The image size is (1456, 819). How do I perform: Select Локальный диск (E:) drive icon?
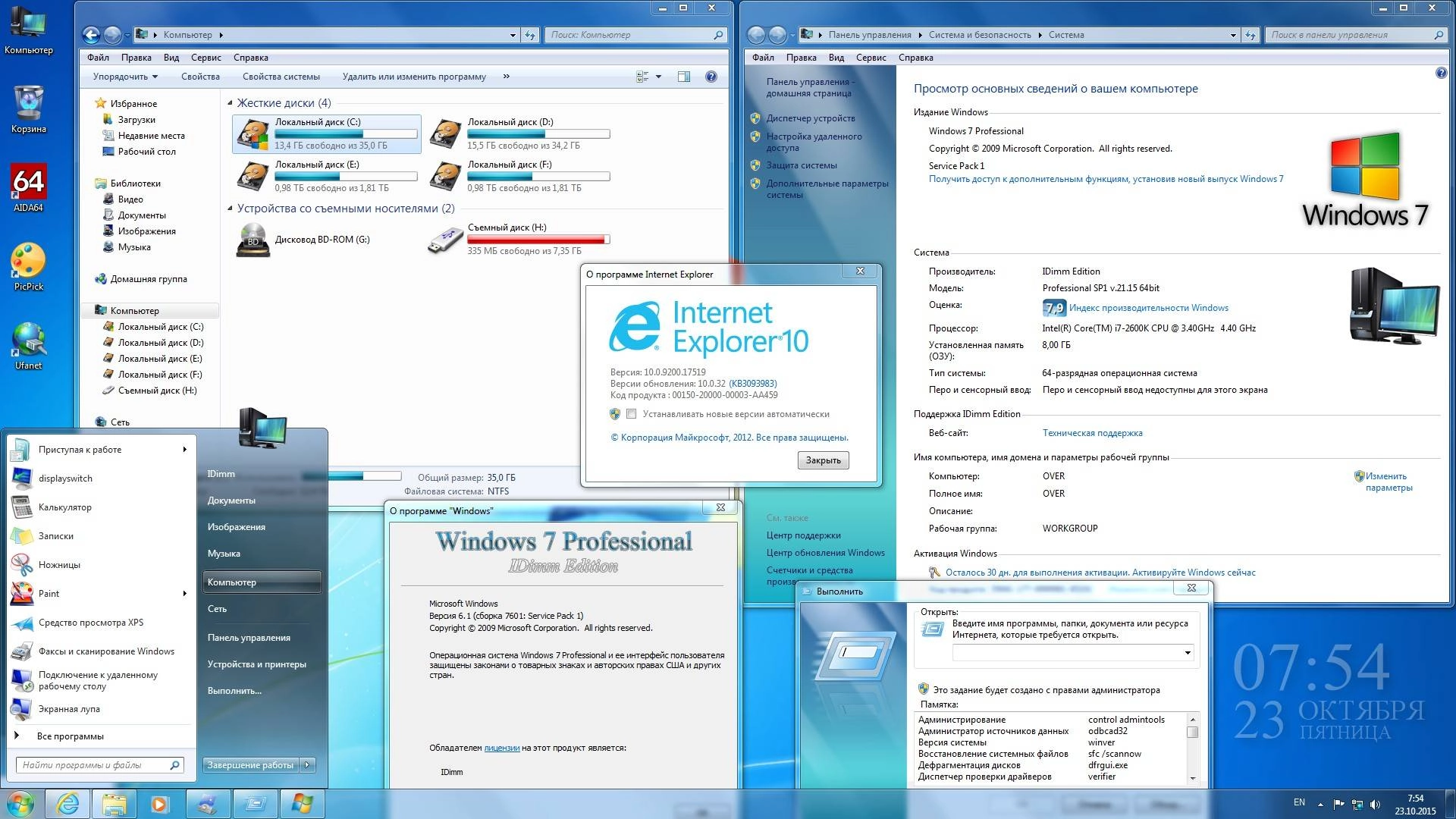[x=253, y=176]
